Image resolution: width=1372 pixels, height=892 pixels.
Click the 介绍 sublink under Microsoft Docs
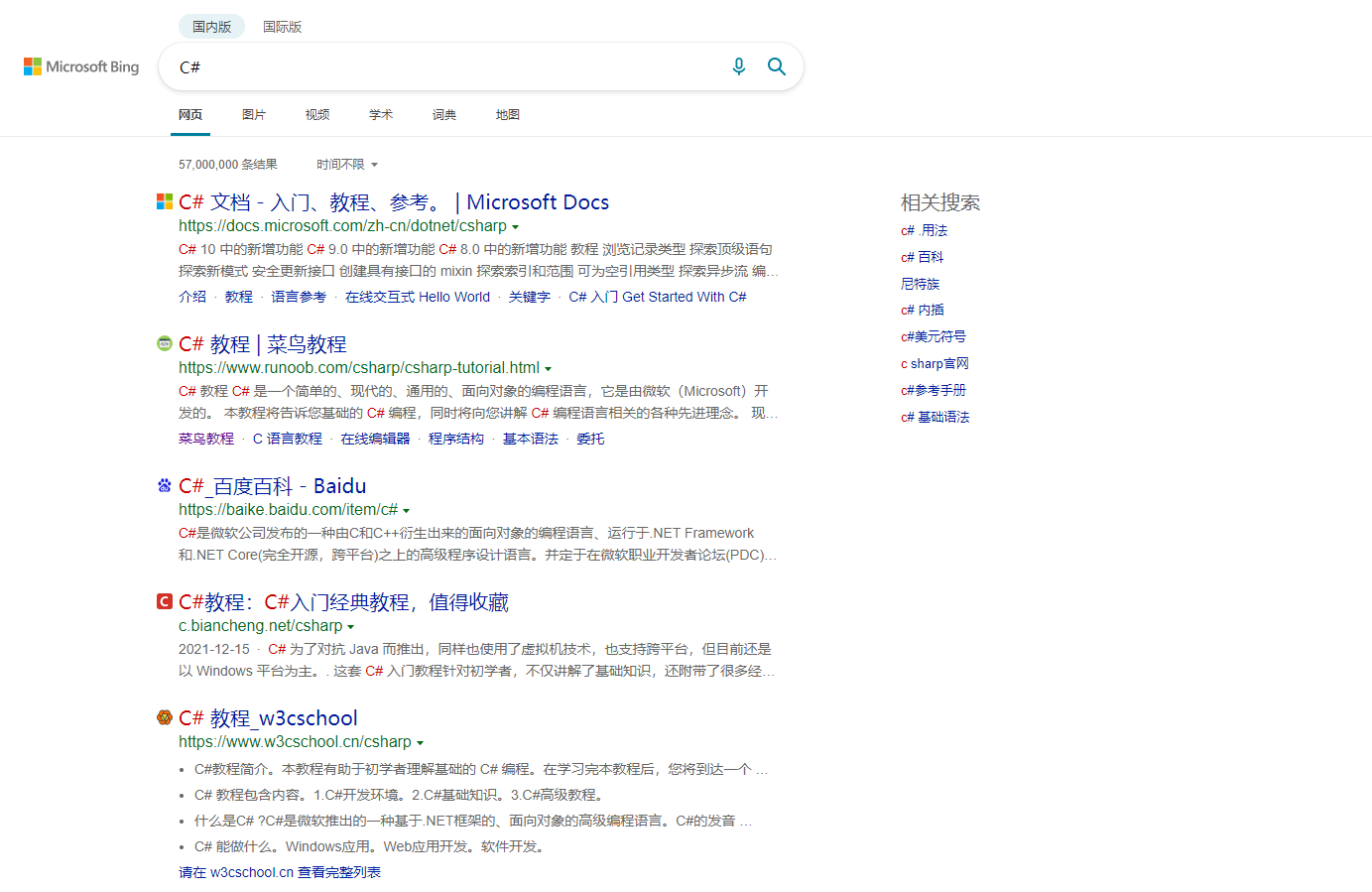point(192,297)
